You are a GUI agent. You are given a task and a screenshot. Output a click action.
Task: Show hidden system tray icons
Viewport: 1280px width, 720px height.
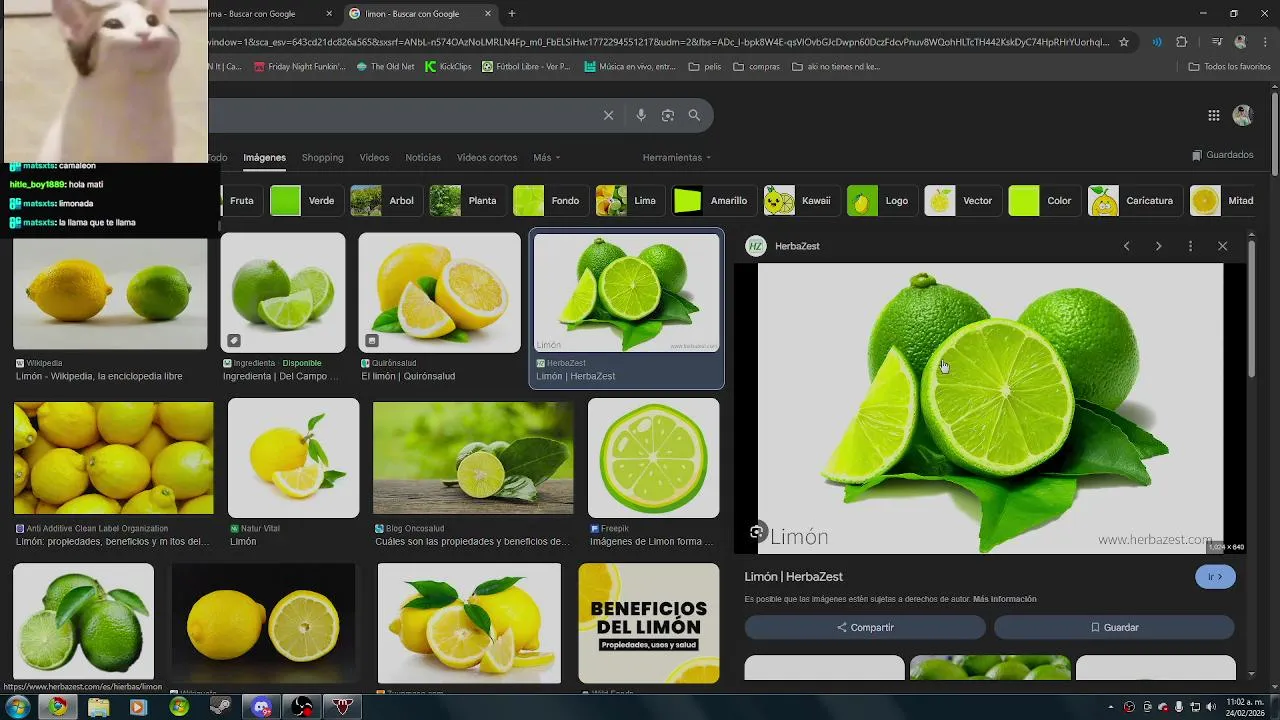[1110, 707]
